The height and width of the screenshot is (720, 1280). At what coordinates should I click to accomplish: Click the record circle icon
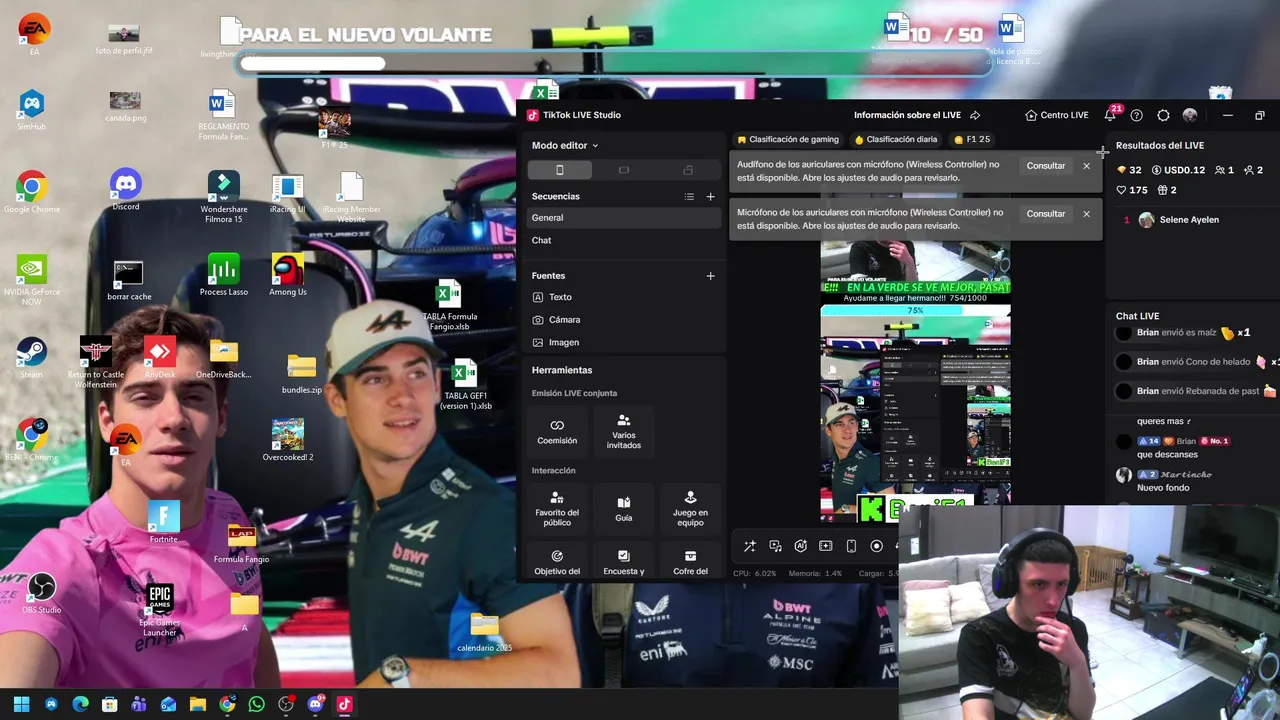pyautogui.click(x=877, y=546)
